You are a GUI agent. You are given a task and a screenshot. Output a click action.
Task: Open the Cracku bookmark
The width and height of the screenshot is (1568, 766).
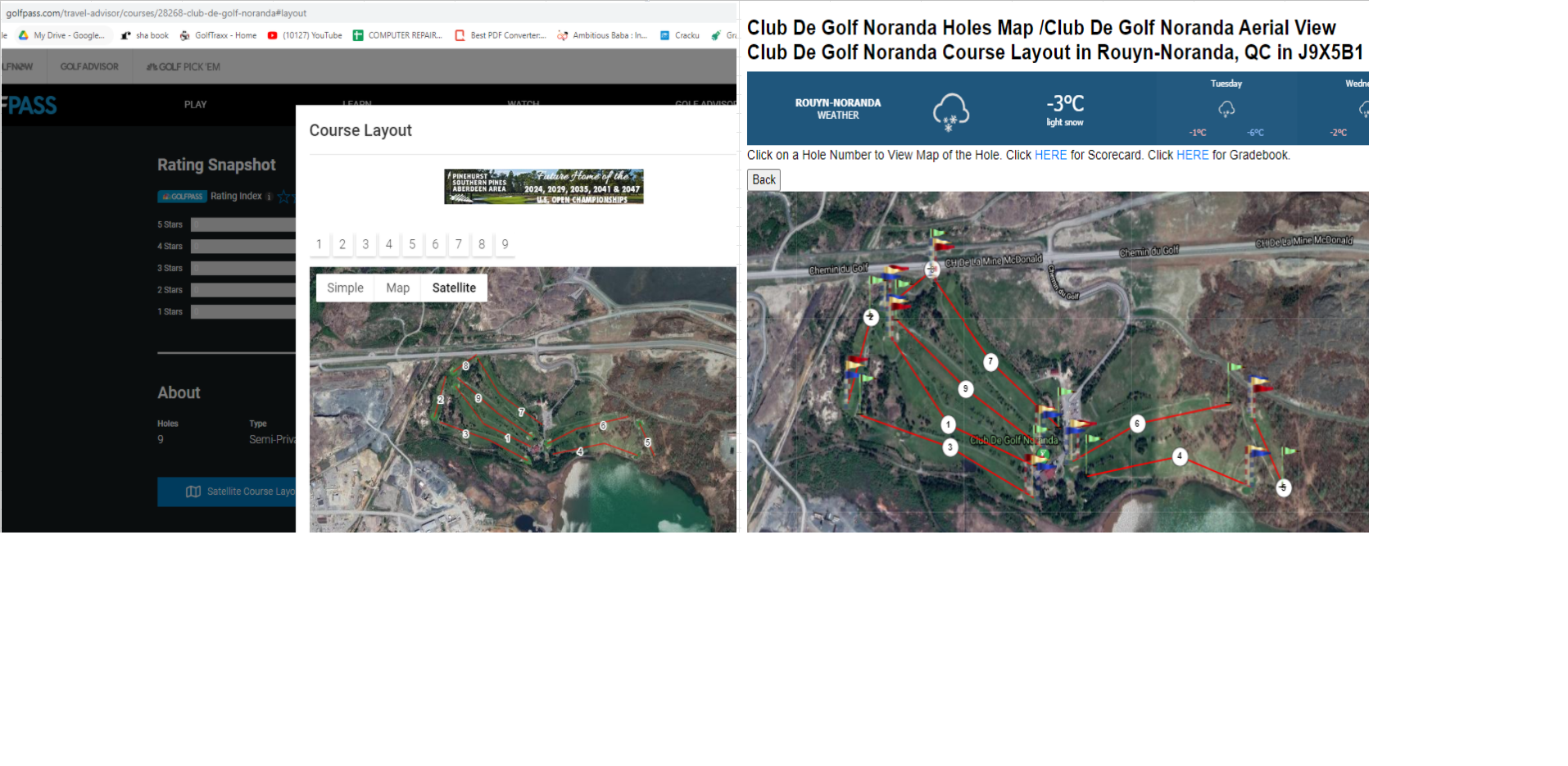(x=680, y=35)
